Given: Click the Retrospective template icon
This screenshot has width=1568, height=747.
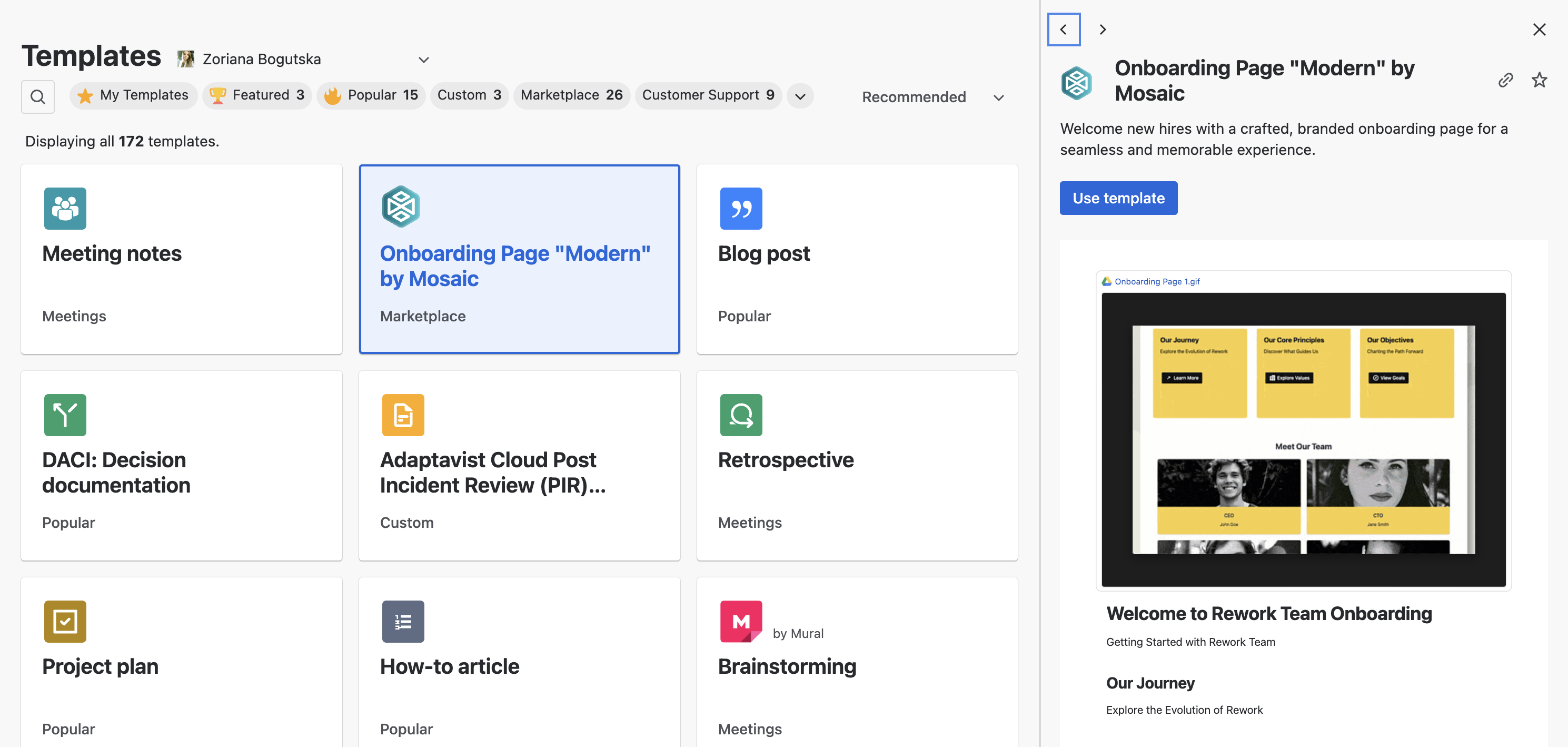Looking at the screenshot, I should coord(741,415).
